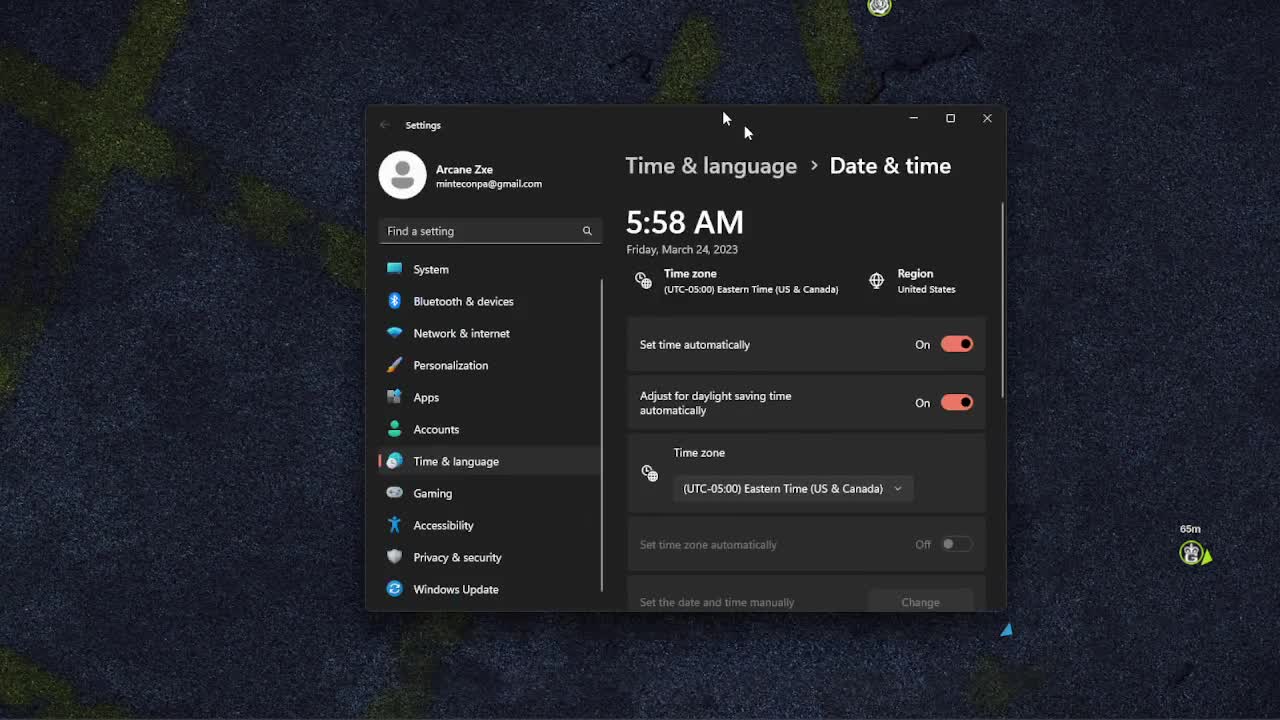Open the Eastern Time zone dropdown
1280x720 pixels.
click(792, 489)
